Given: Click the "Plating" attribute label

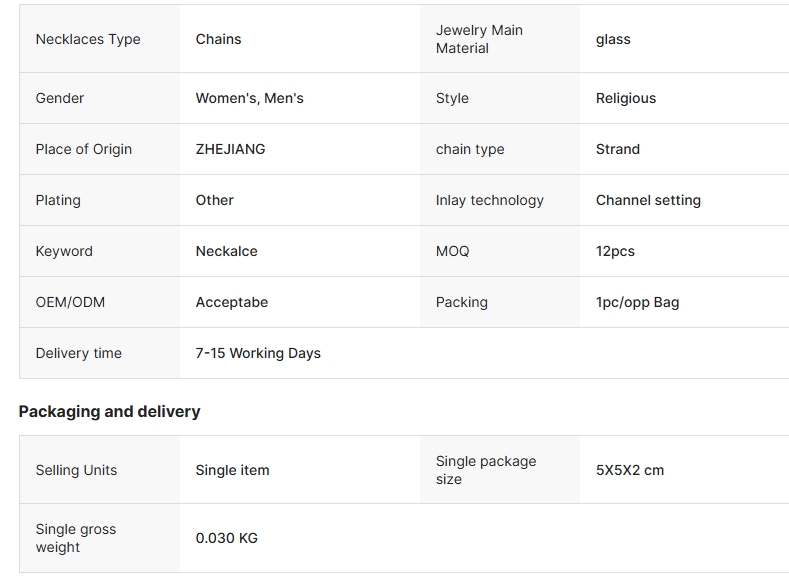Looking at the screenshot, I should point(58,200).
